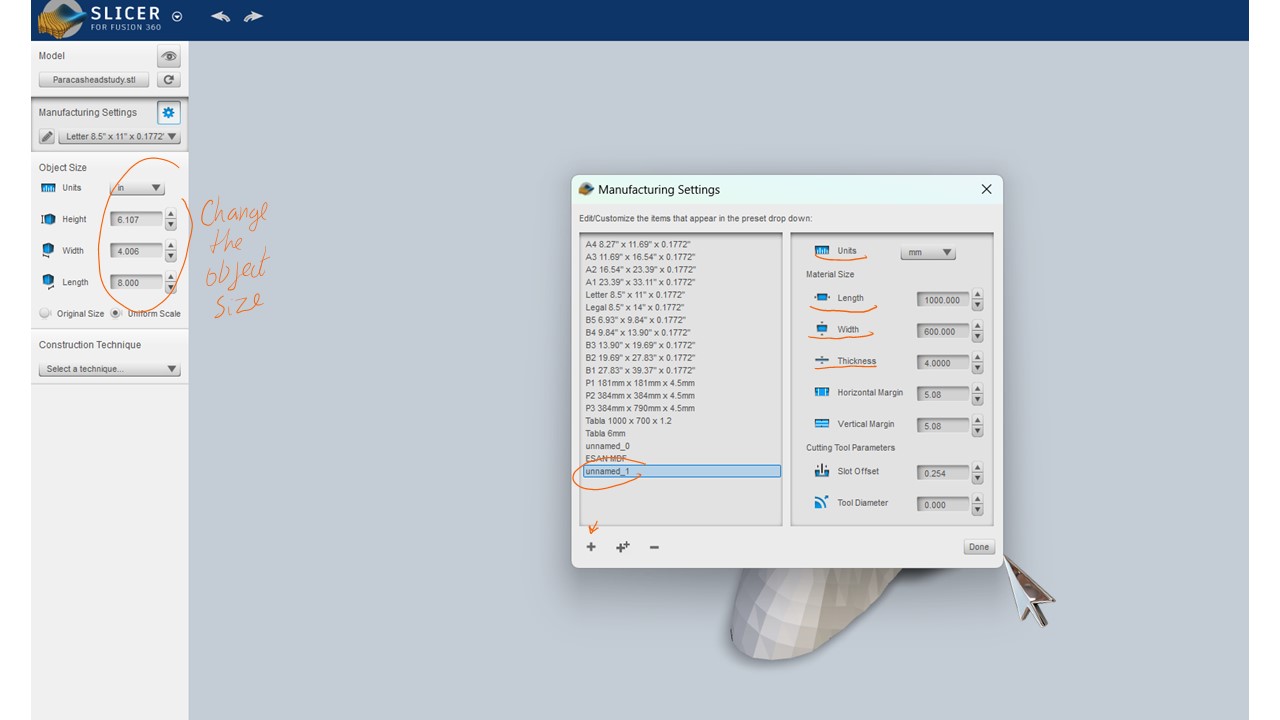Increase material Length with the up arrow
The height and width of the screenshot is (720, 1280).
click(977, 295)
